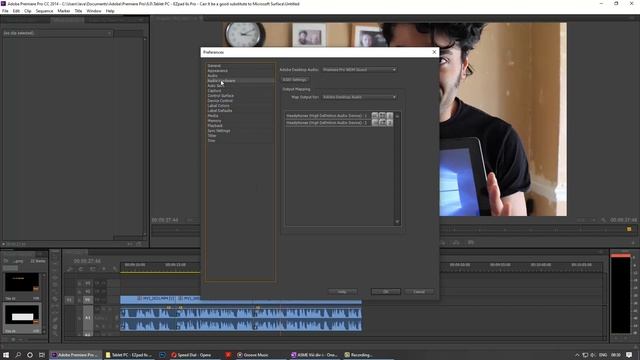Toggle A1 audio track targeting
This screenshot has height=360, width=640.
click(88, 318)
